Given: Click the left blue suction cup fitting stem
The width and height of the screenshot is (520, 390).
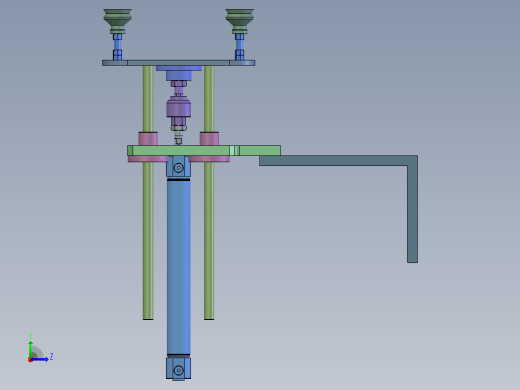Looking at the screenshot, I should tap(117, 47).
